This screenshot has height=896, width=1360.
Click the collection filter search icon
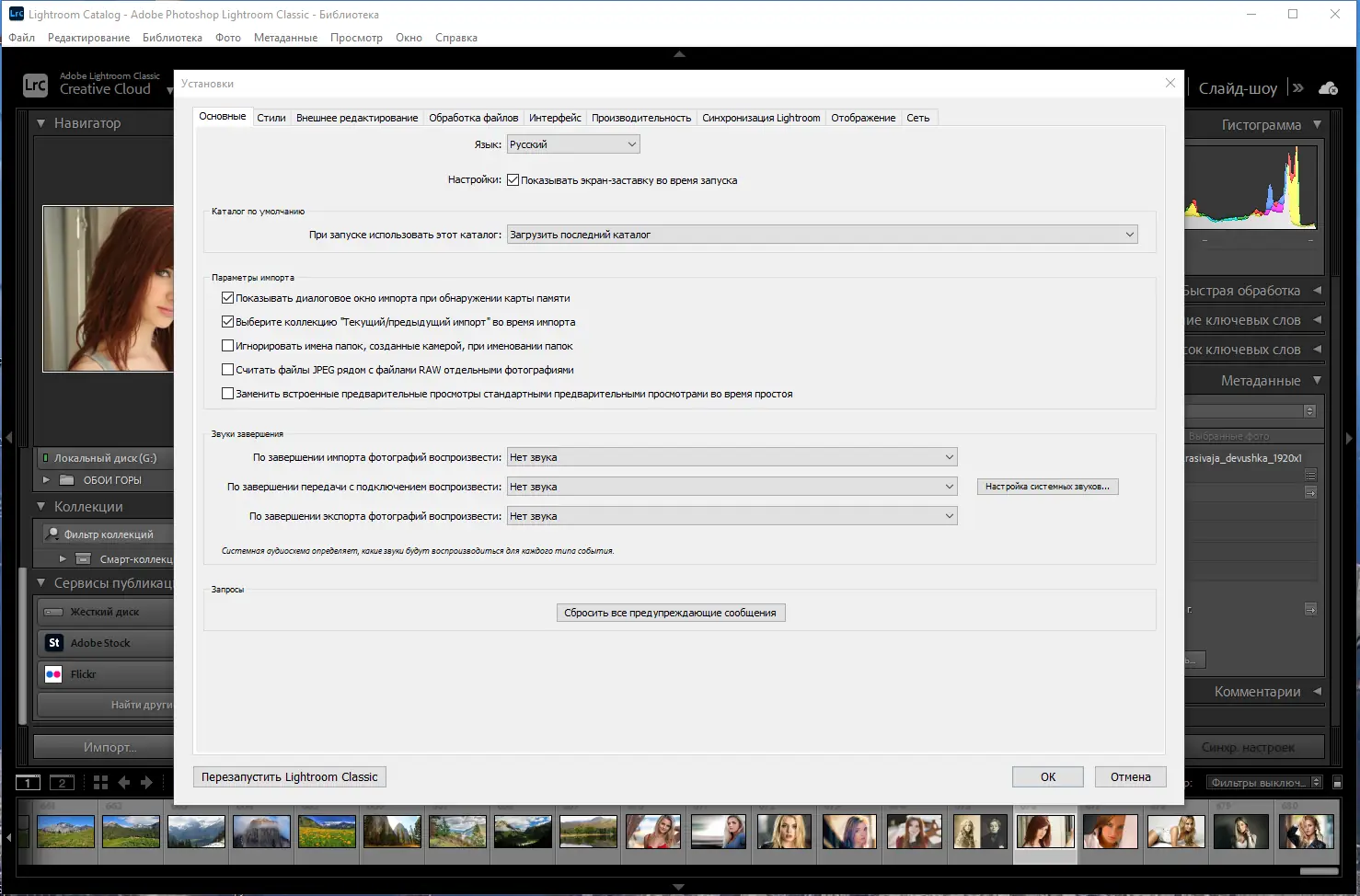coord(52,534)
